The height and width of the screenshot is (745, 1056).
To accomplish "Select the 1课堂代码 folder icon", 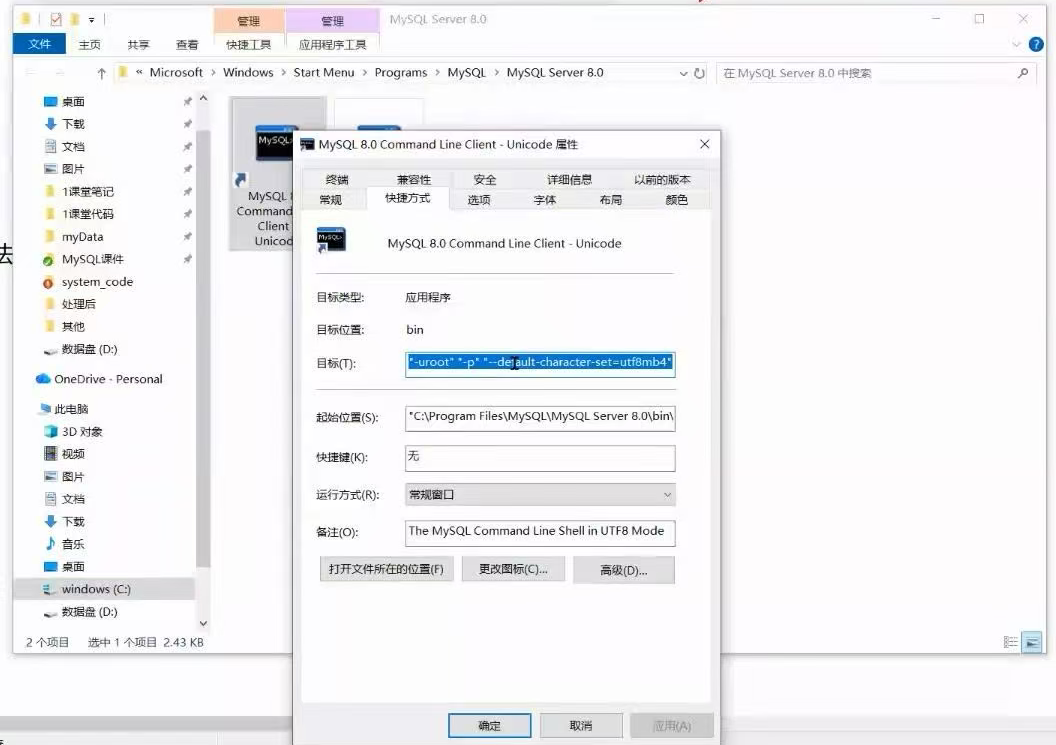I will 50,214.
